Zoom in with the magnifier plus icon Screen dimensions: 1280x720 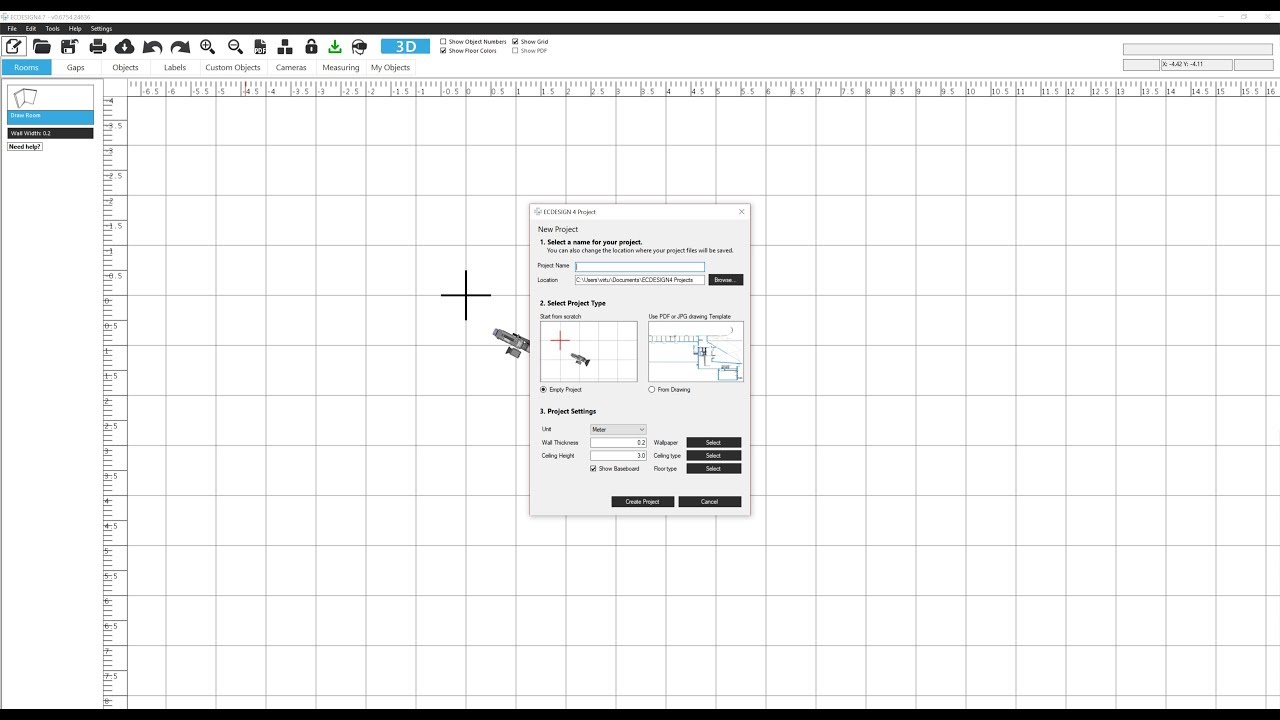[208, 47]
